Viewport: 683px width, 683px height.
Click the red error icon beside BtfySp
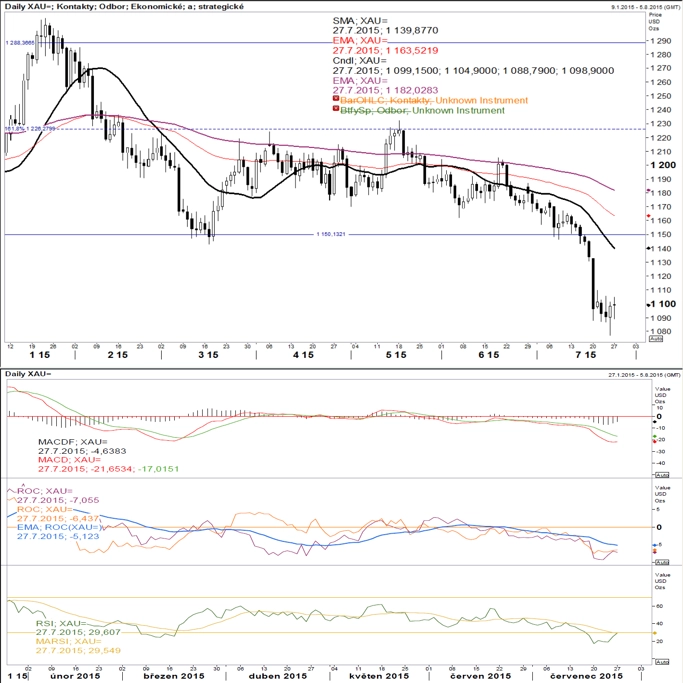[336, 109]
